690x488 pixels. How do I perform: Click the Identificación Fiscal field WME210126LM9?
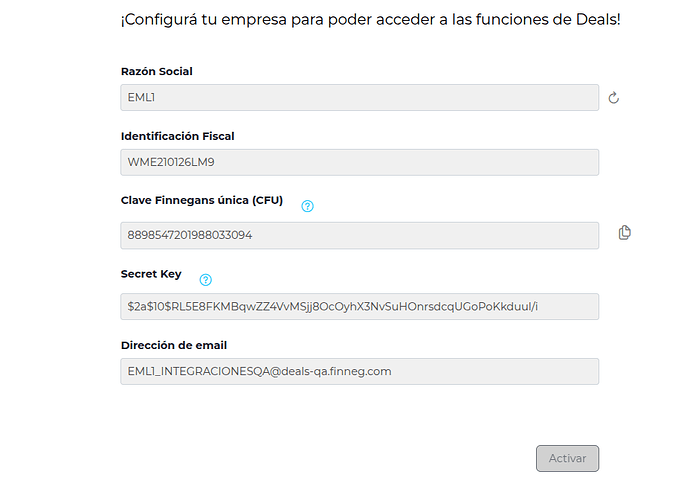point(358,162)
